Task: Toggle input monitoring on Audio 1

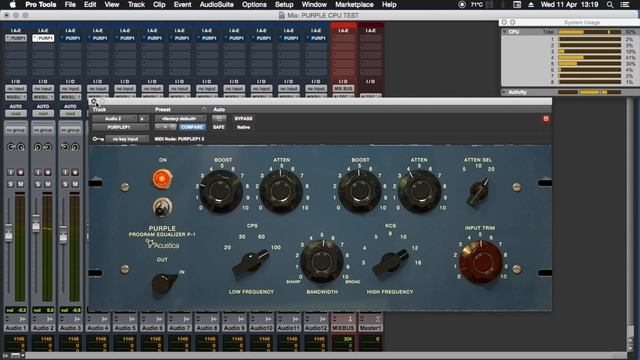Action: [x=11, y=173]
